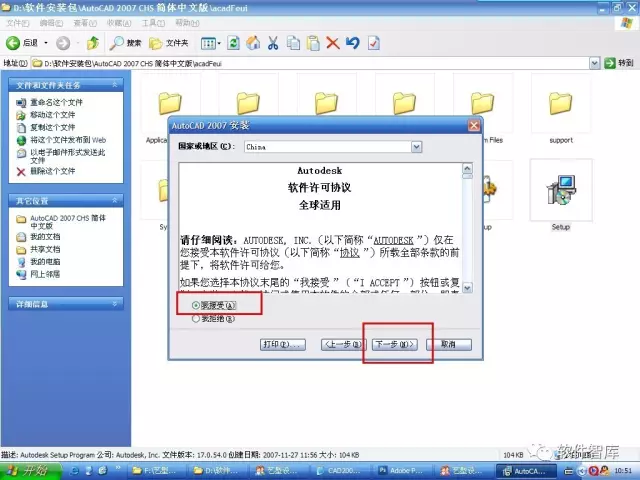Click the Properties checkmark page icon

pyautogui.click(x=373, y=43)
